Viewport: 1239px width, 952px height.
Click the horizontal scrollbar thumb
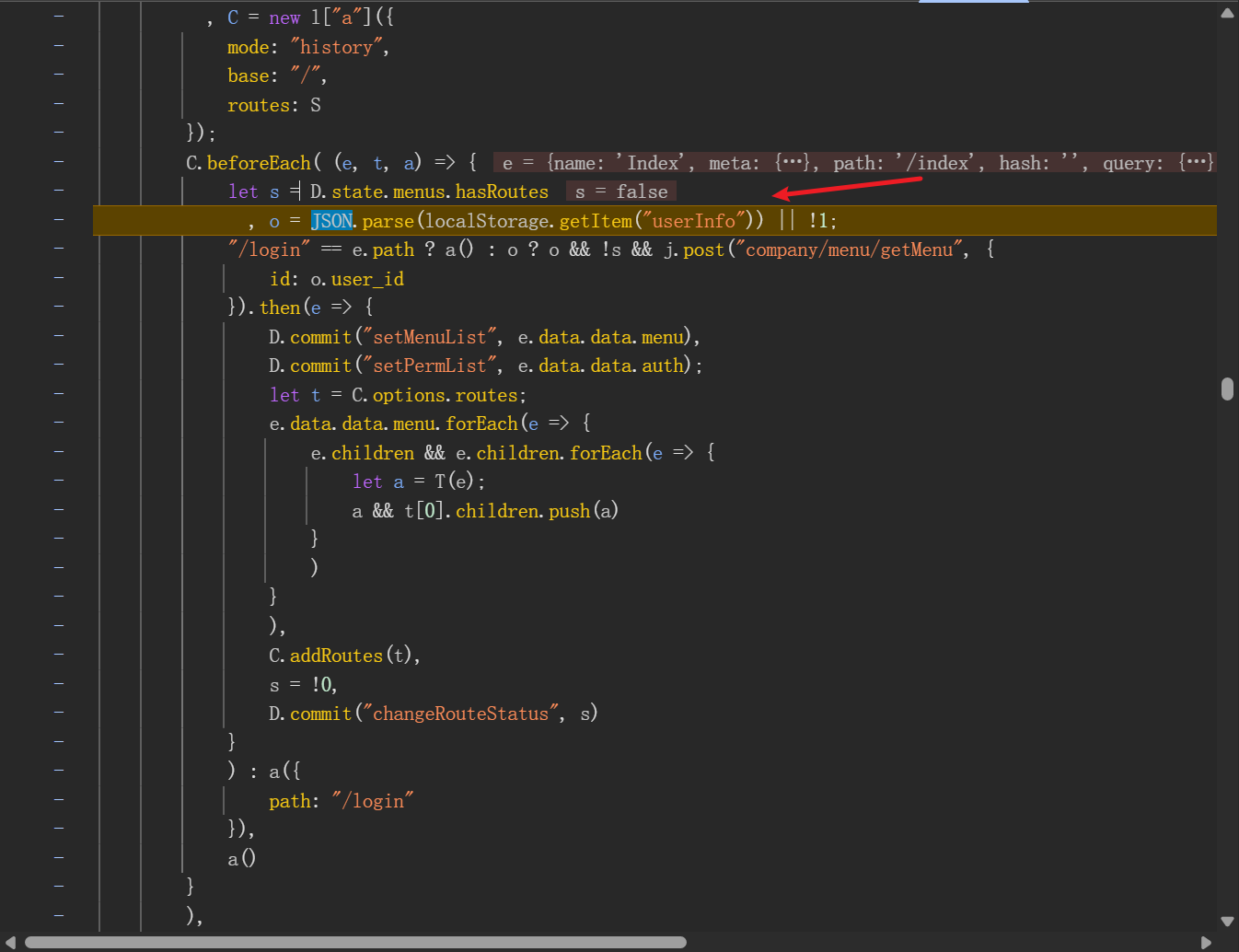(x=355, y=943)
